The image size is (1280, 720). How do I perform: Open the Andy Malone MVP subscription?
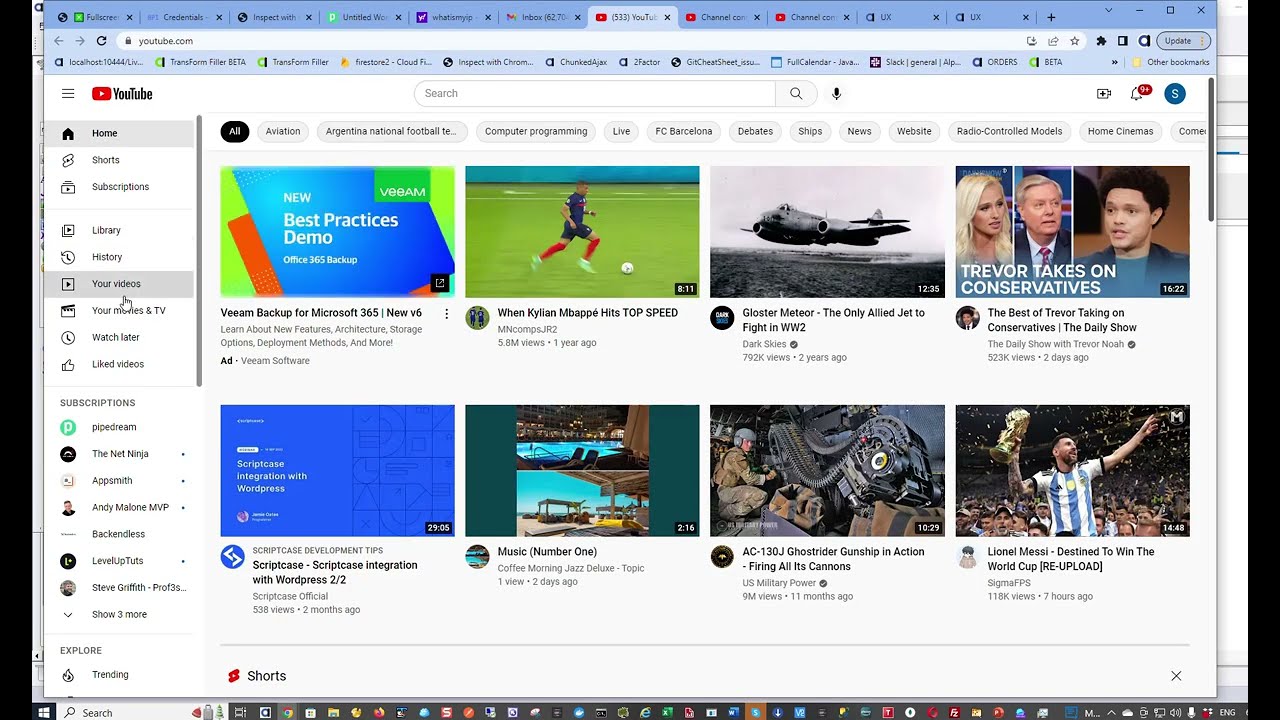pos(120,507)
